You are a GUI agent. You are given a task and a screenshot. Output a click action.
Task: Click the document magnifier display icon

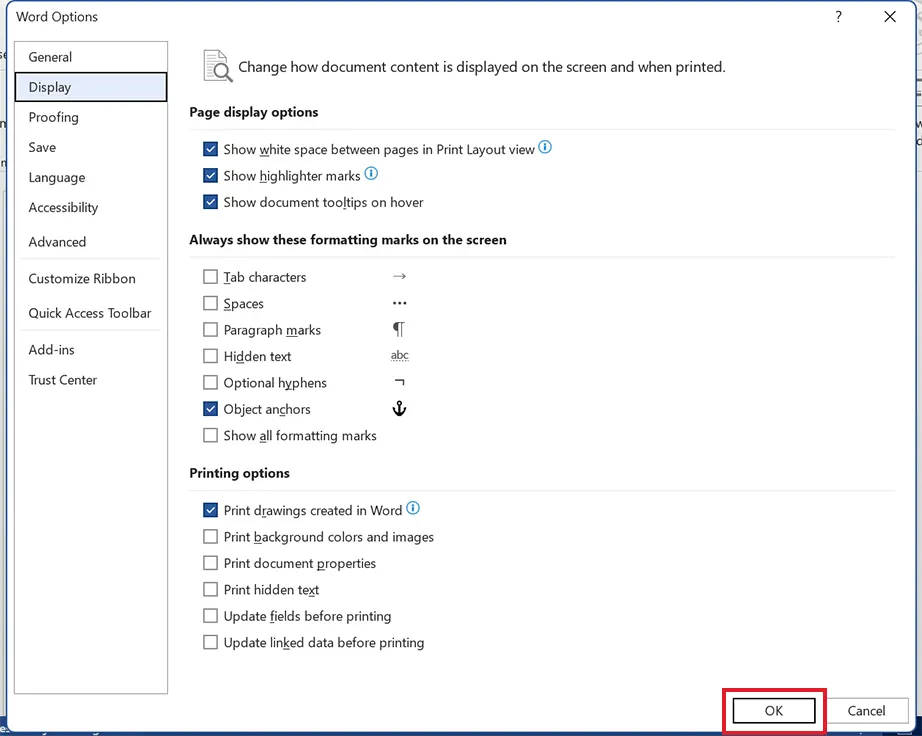[218, 66]
